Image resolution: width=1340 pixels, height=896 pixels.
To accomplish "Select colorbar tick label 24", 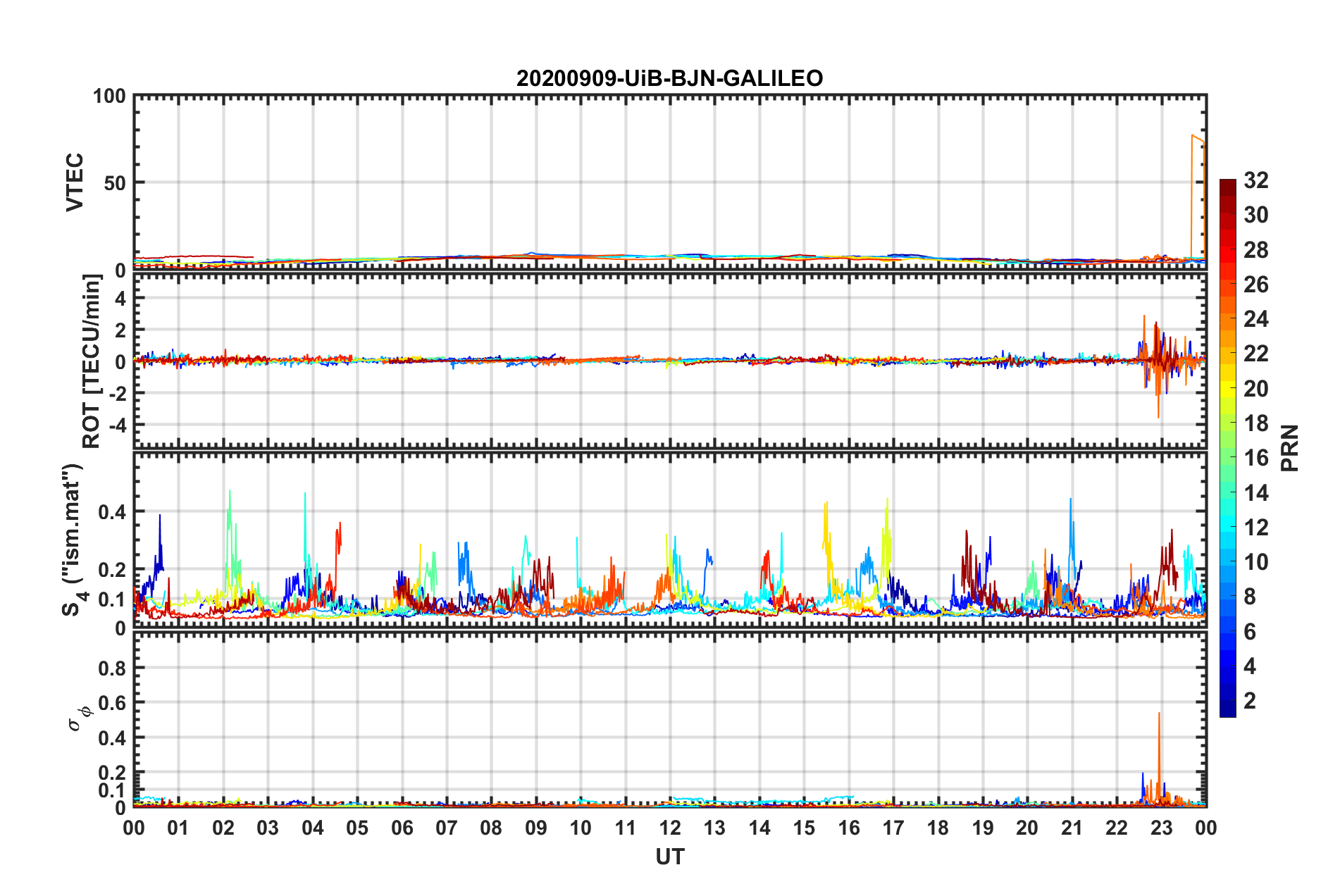I will pos(1255,319).
